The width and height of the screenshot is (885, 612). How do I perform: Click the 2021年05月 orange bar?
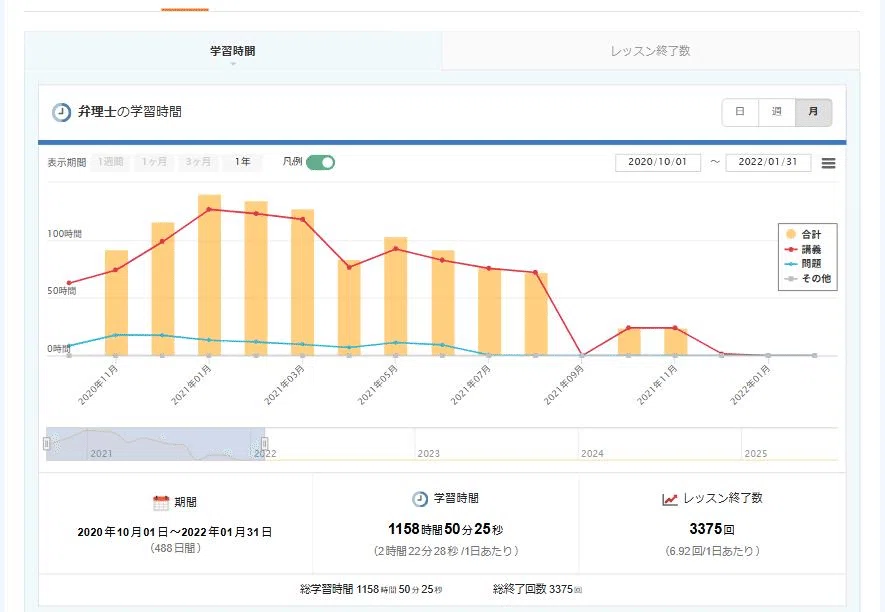tap(396, 296)
